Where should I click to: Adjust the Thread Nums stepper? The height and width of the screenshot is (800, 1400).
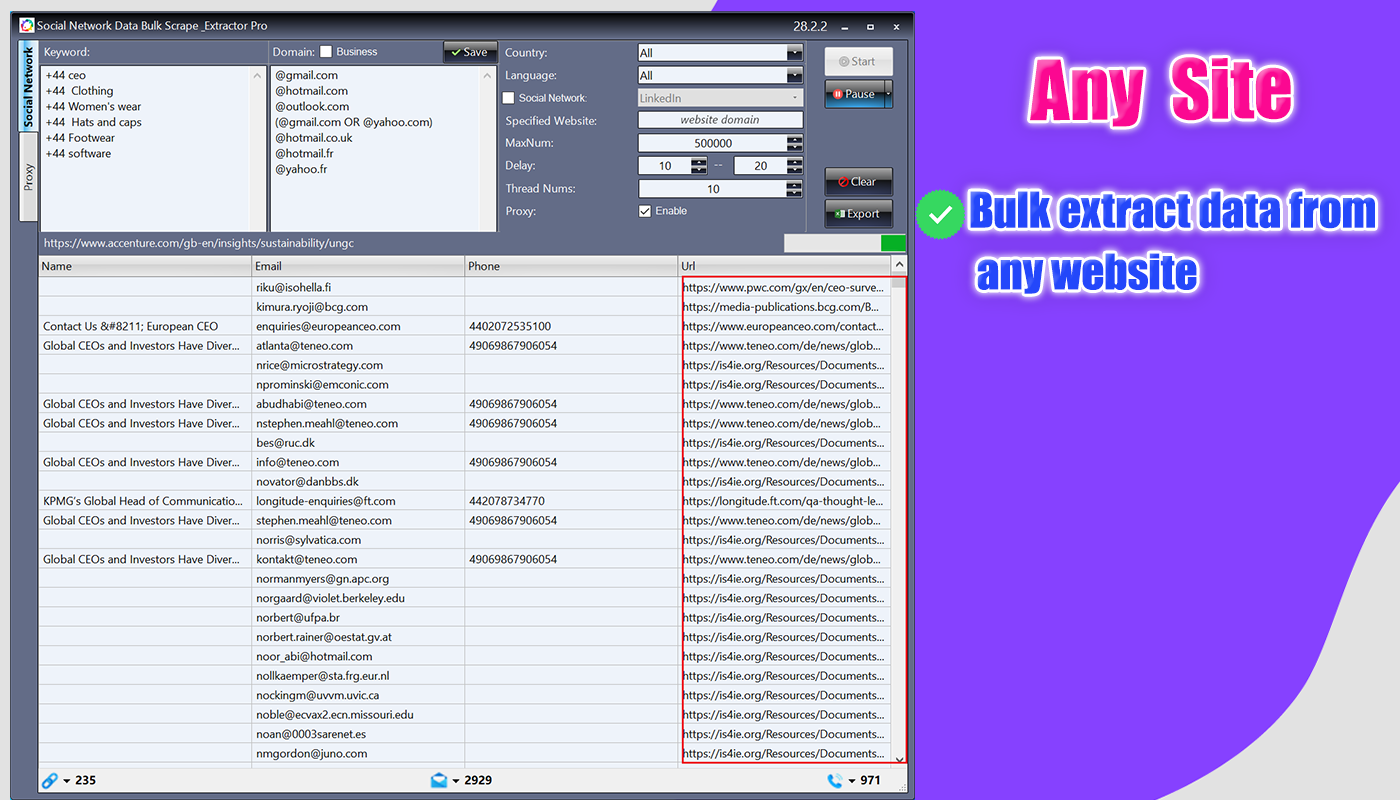(794, 188)
